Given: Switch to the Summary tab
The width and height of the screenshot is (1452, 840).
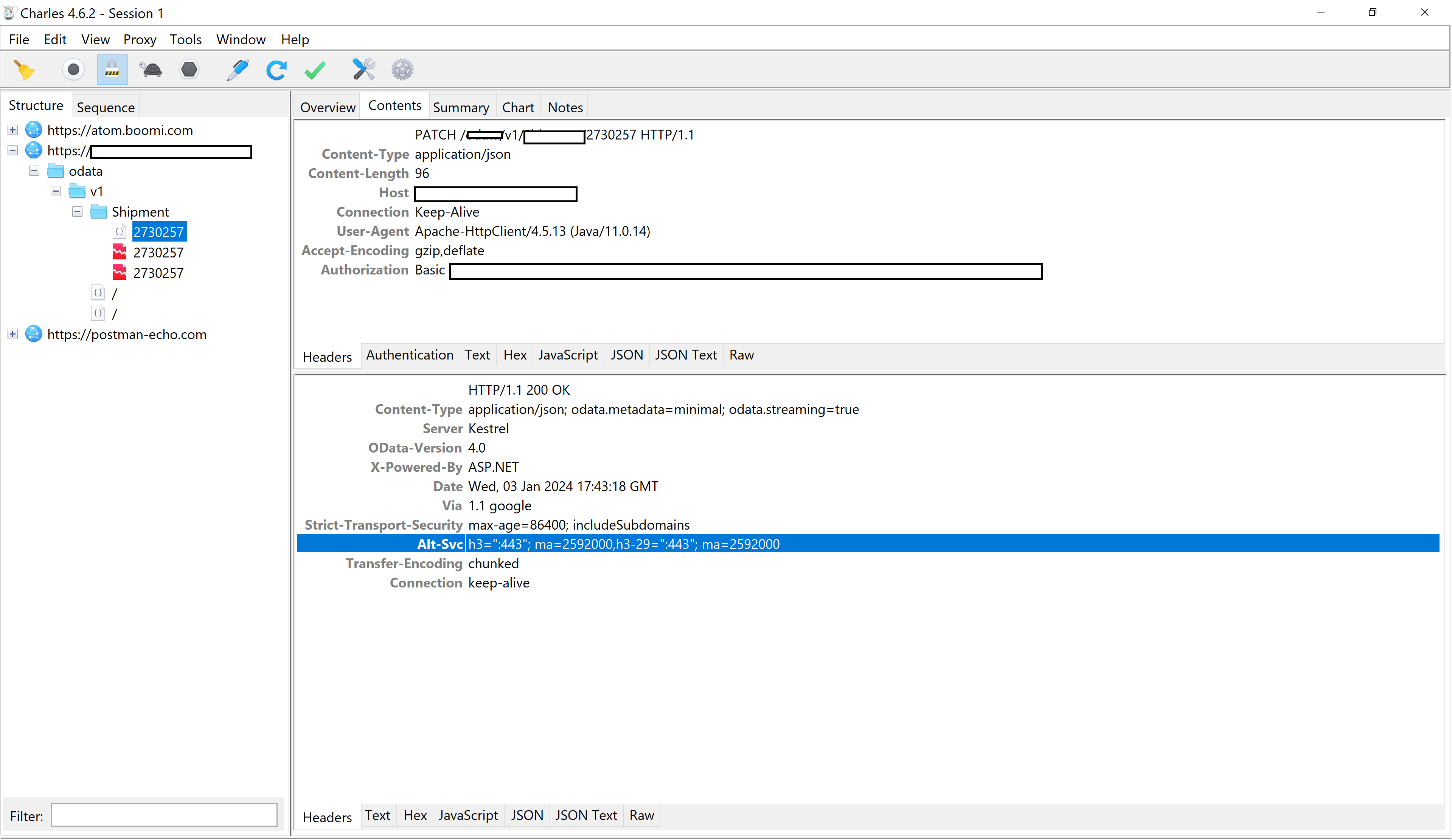Looking at the screenshot, I should 461,108.
